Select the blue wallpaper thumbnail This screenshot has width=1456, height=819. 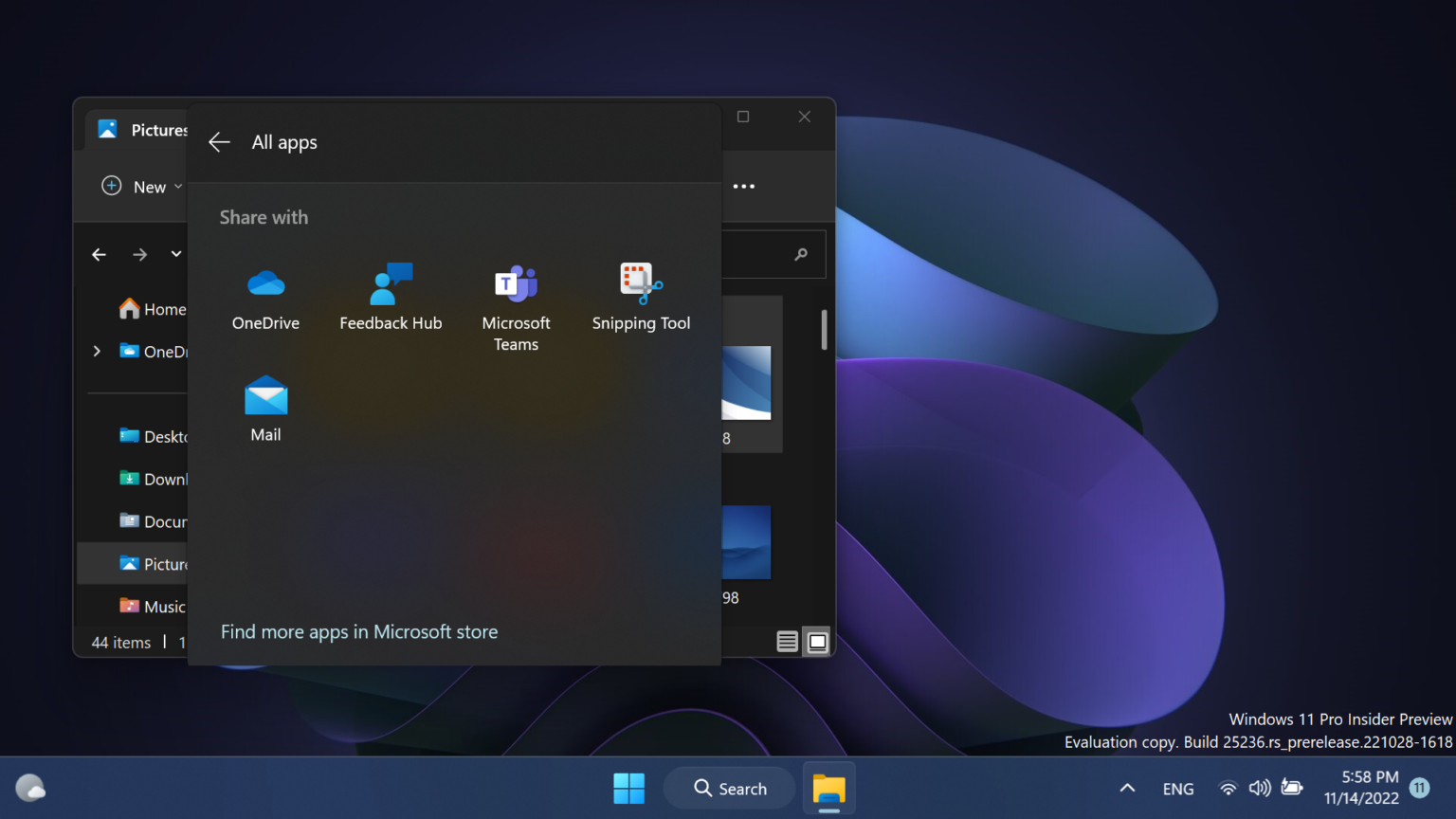click(747, 542)
